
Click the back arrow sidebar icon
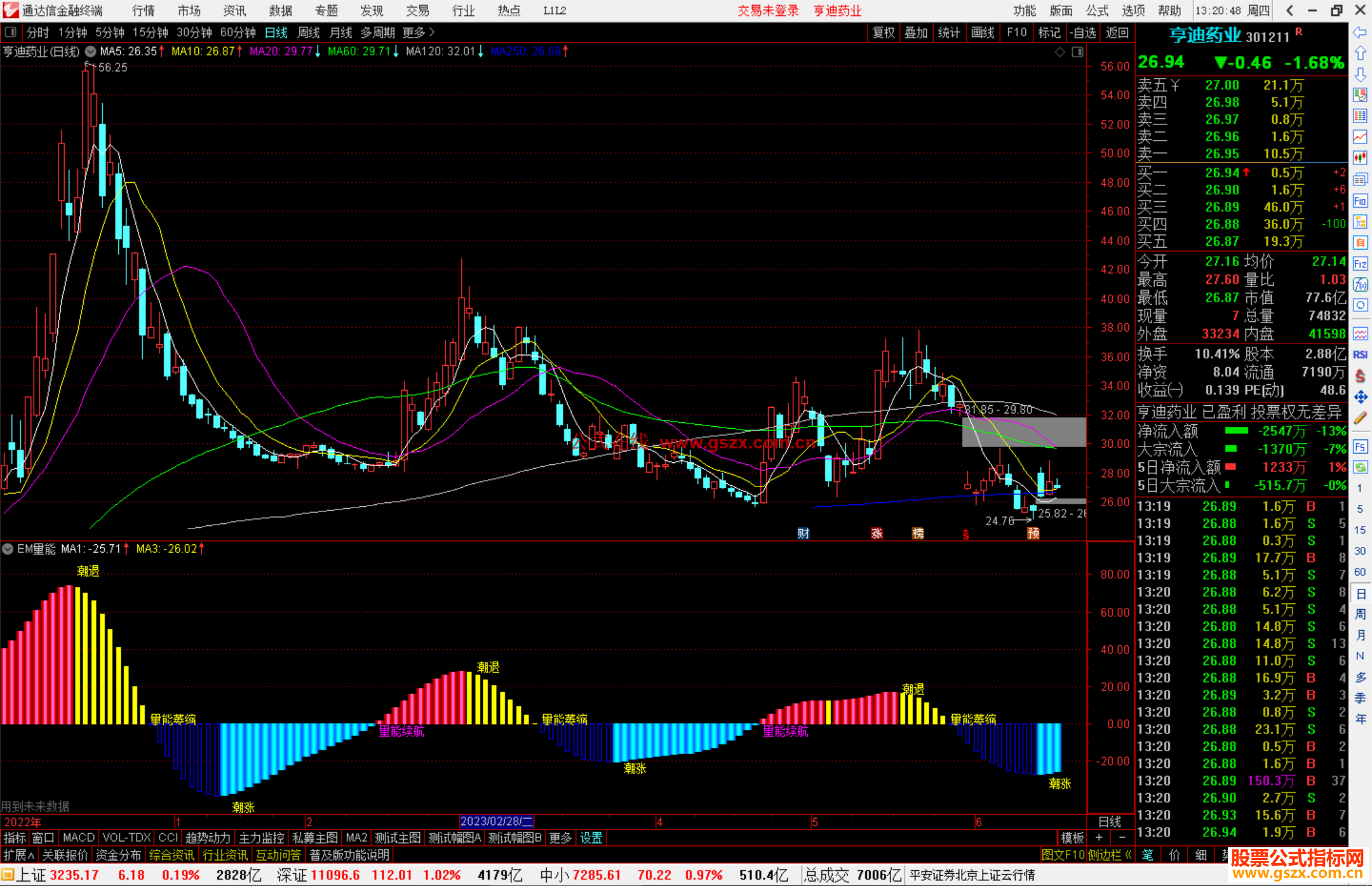(x=1360, y=32)
